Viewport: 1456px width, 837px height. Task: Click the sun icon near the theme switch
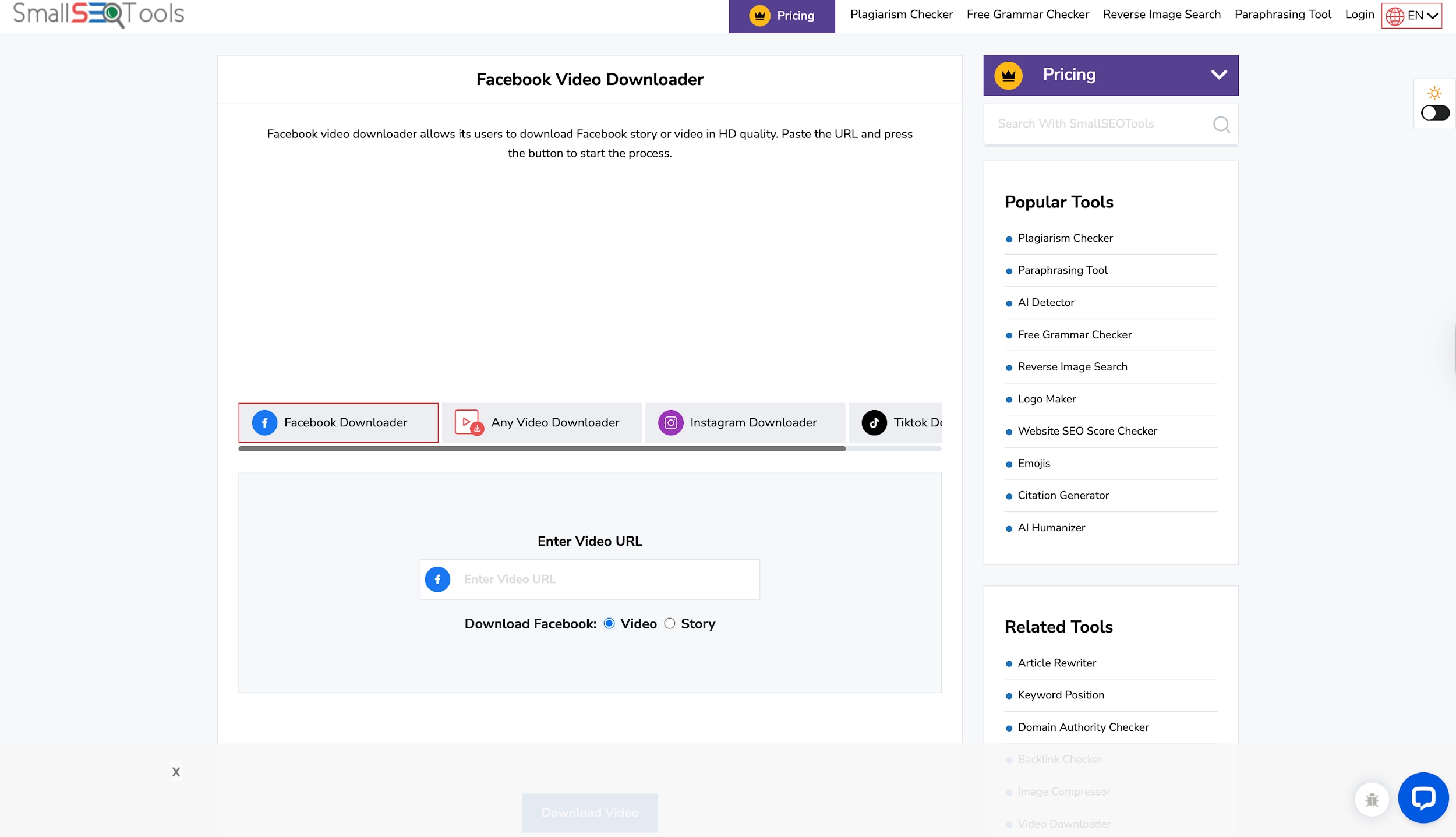point(1434,92)
